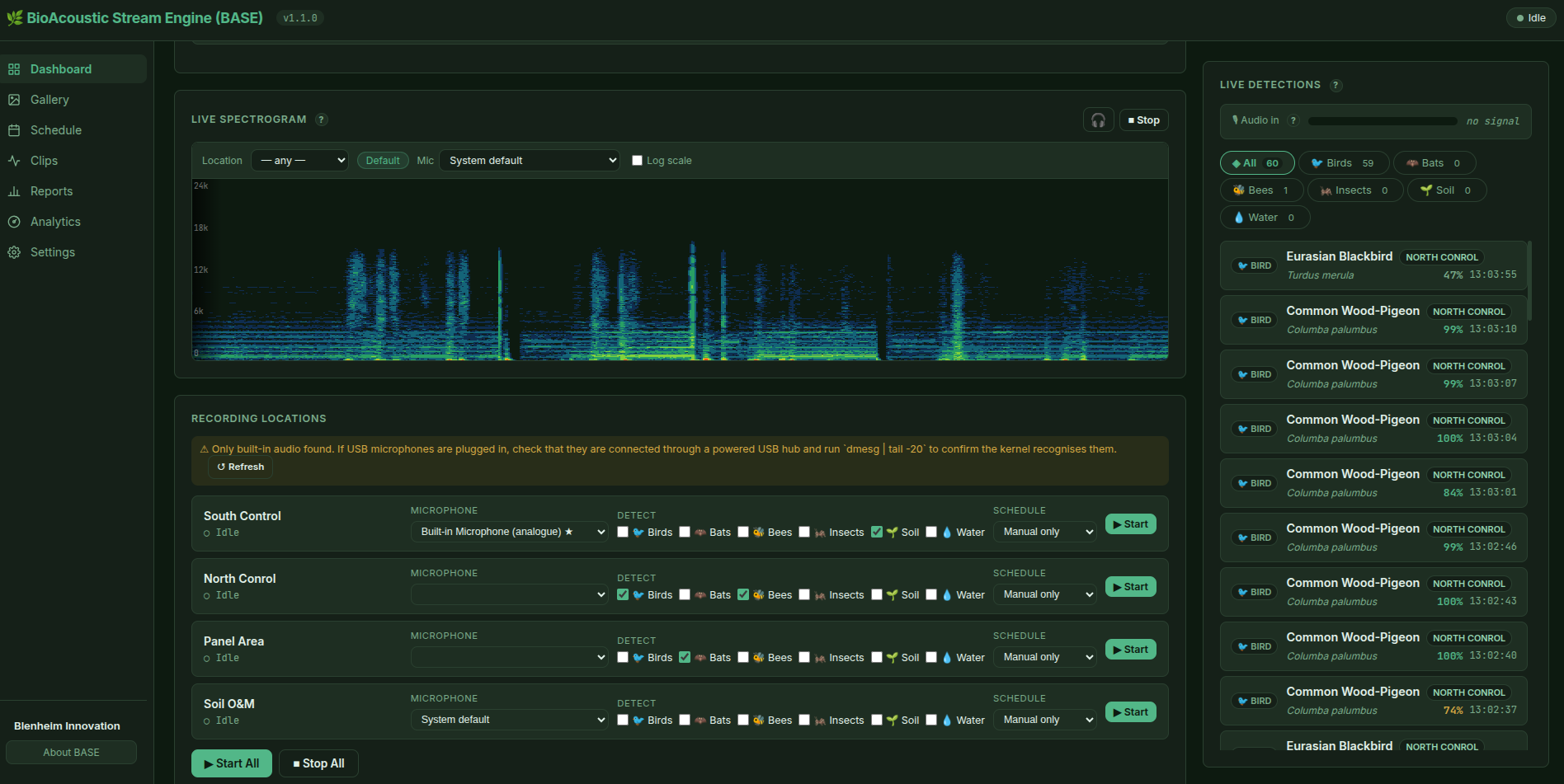
Task: Click the Audio in help icon
Action: coord(1293,120)
